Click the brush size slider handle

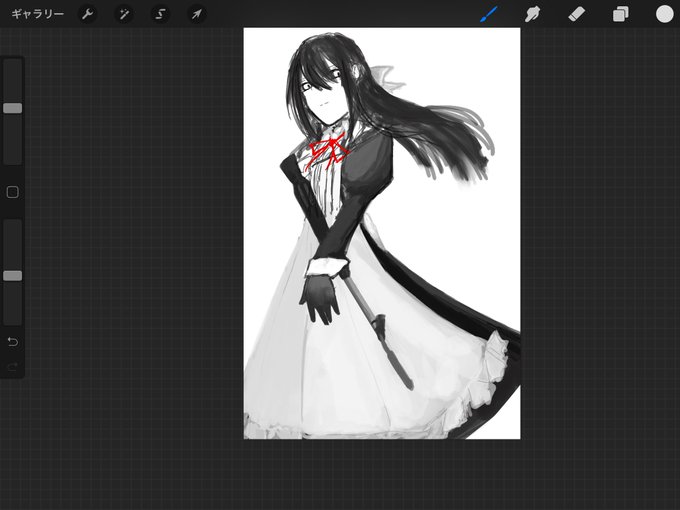coord(13,108)
